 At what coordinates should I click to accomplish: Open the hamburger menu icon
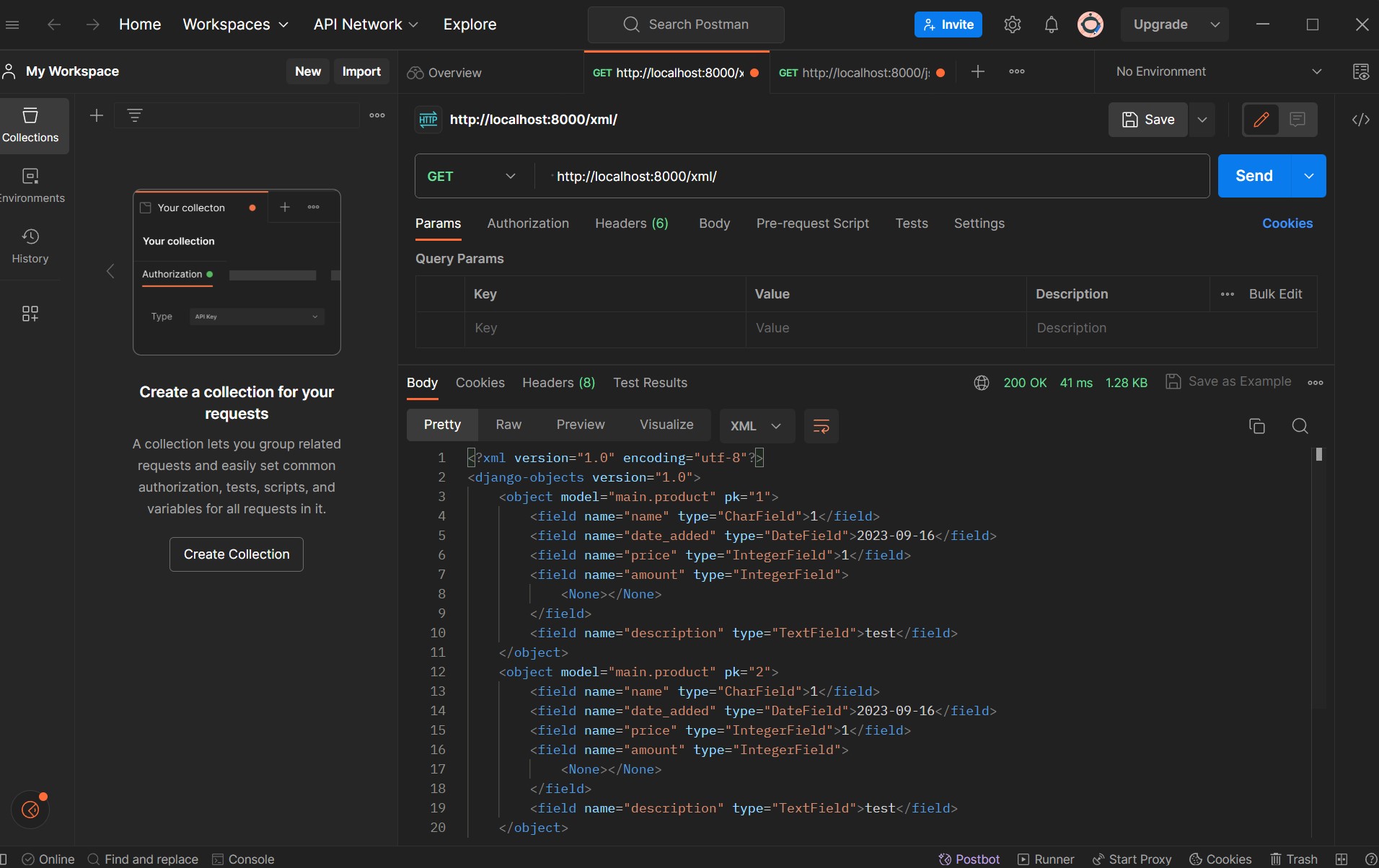pos(12,25)
